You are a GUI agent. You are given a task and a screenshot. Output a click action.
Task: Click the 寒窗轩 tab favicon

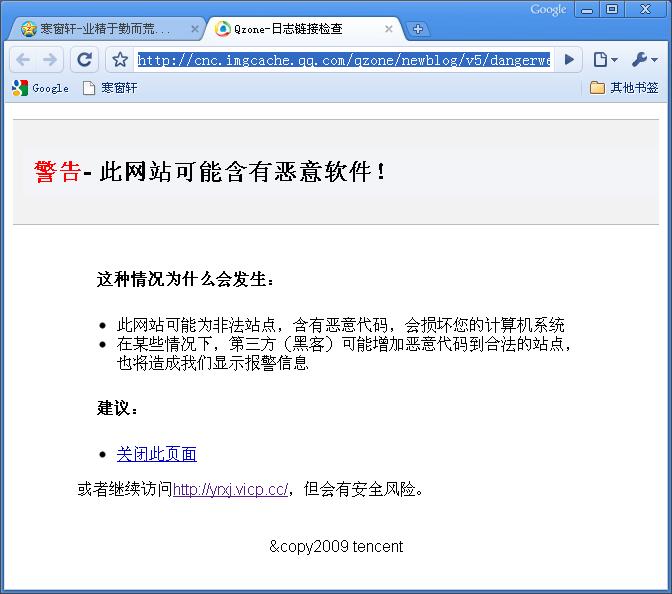(29, 29)
